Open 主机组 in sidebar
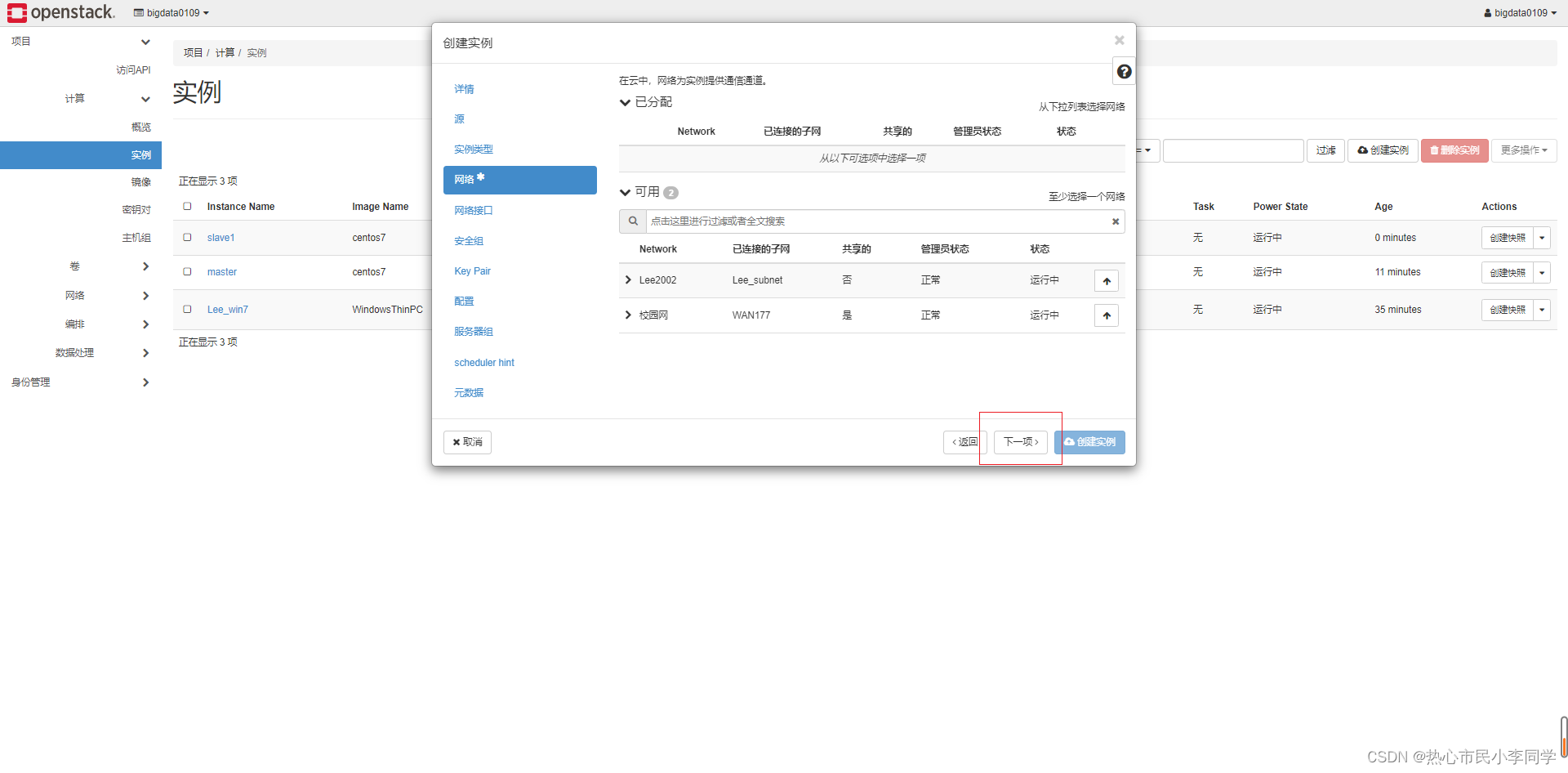 (x=136, y=238)
